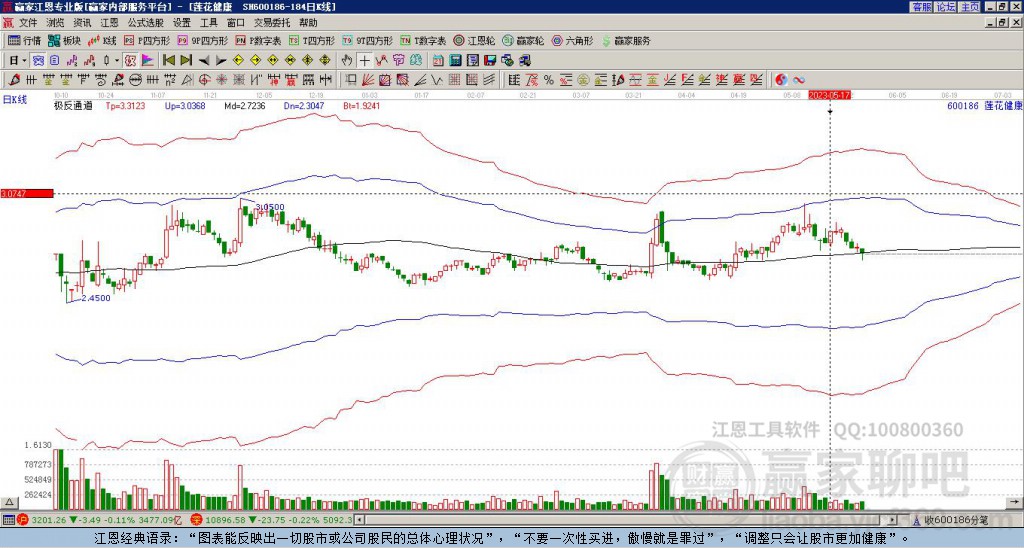The height and width of the screenshot is (548, 1024).
Task: Open the P数字表 tool
Action: point(258,40)
